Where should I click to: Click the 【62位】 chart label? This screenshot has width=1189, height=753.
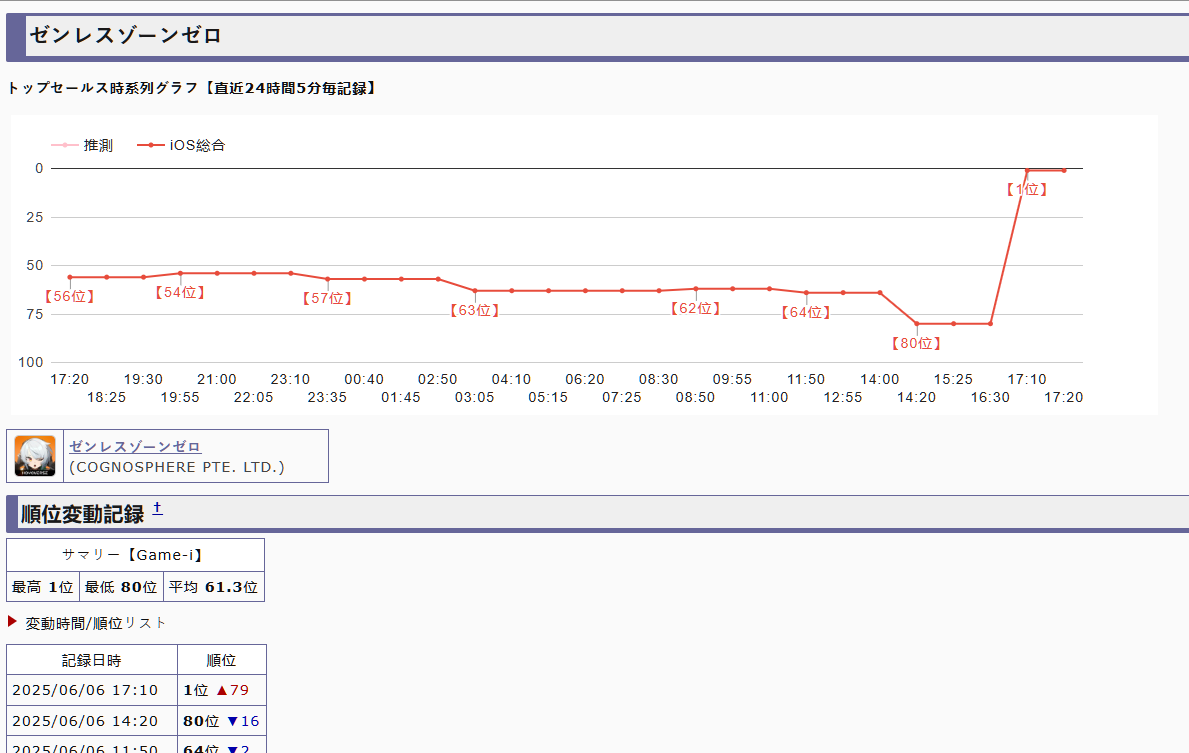coord(695,309)
